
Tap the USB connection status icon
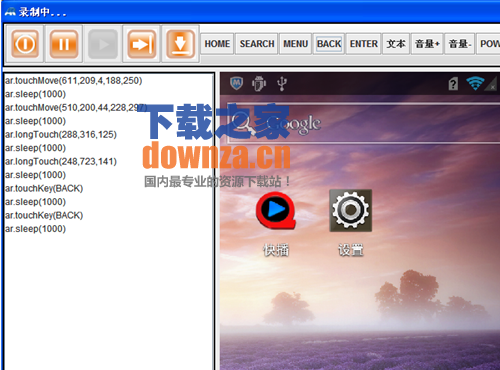point(282,83)
